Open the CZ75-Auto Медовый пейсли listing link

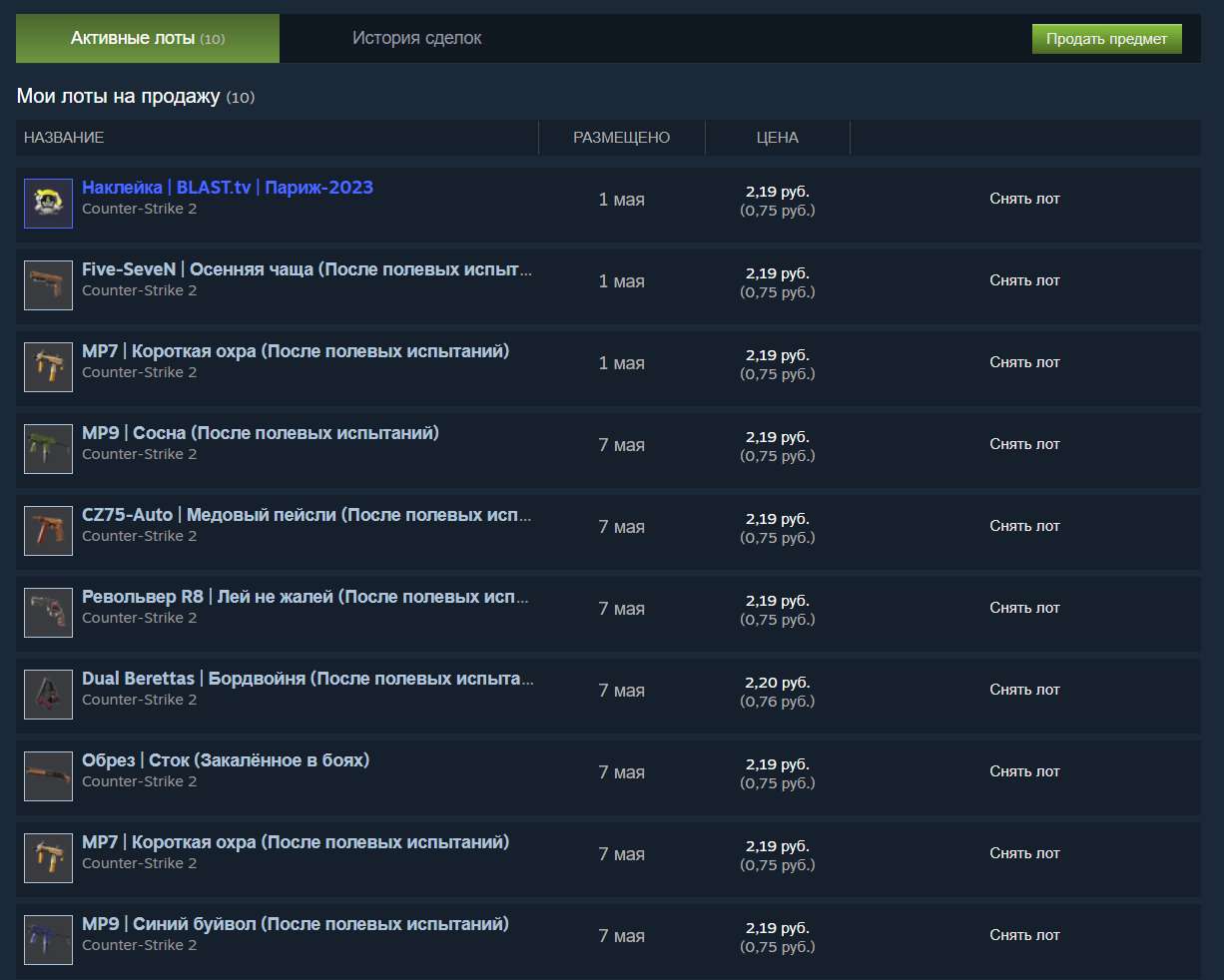[306, 515]
